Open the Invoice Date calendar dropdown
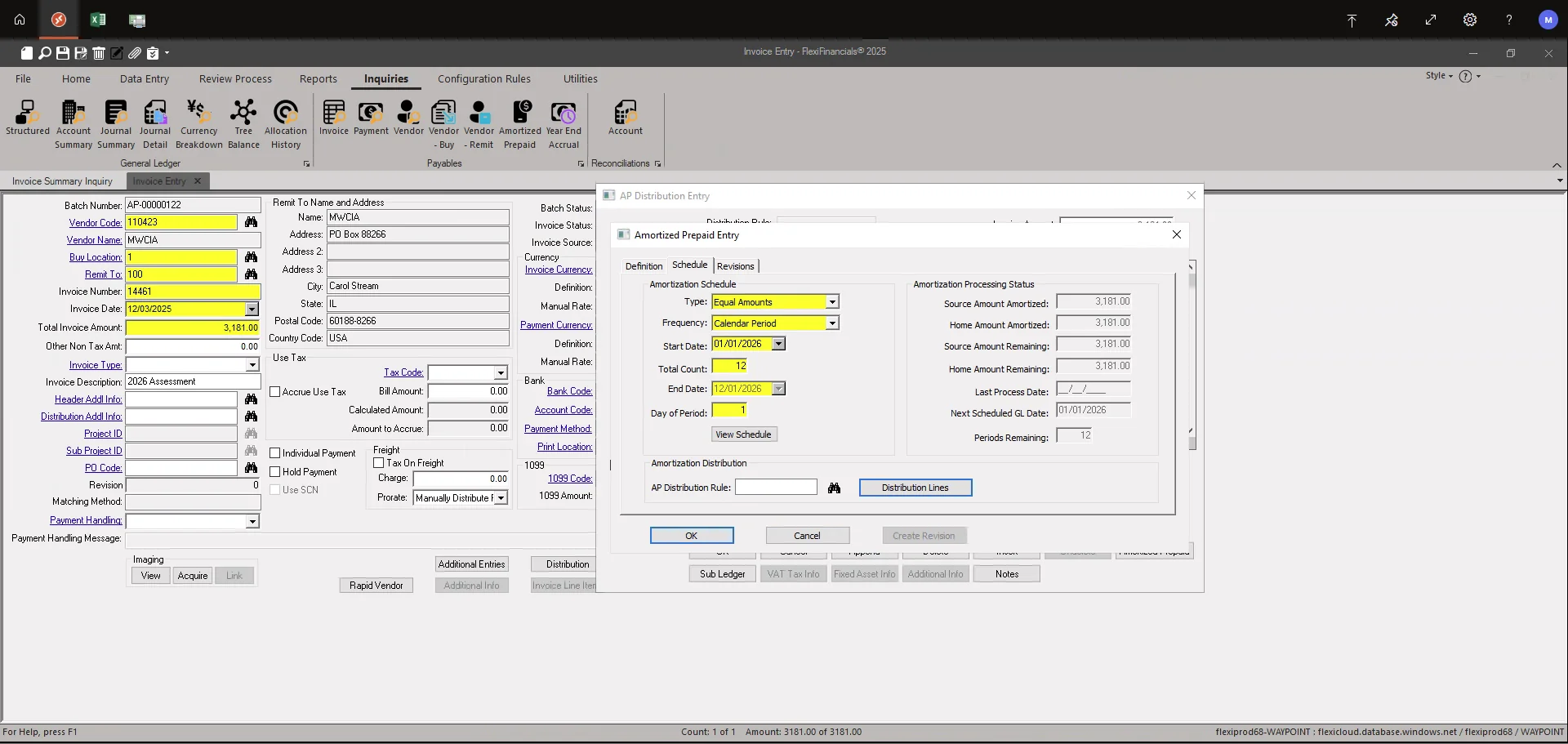This screenshot has width=1568, height=744. [x=252, y=309]
